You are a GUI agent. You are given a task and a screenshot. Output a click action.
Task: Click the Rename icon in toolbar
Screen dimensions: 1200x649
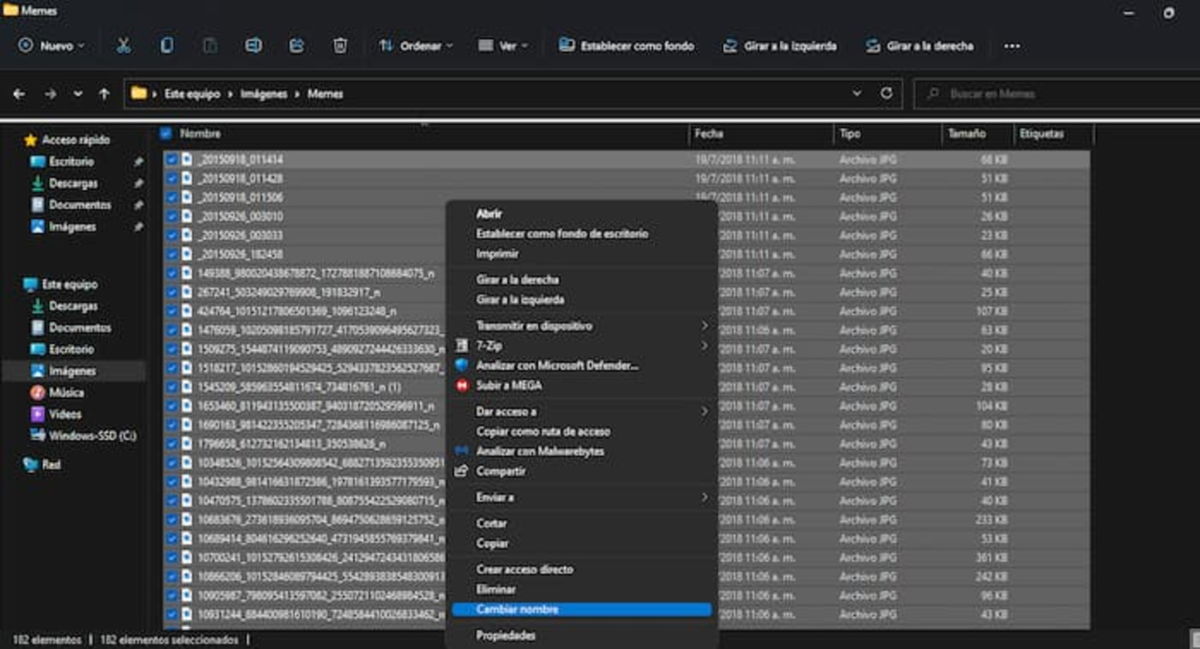point(253,46)
